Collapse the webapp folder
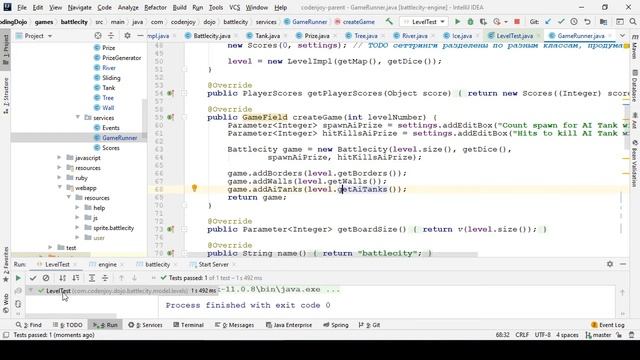This screenshot has width=640, height=360. [60, 188]
